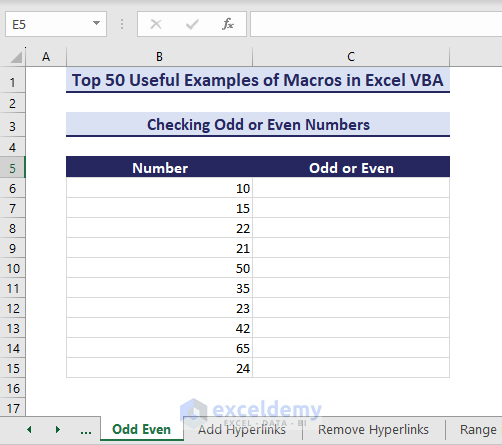
Task: Select row 11 header
Action: (12, 289)
